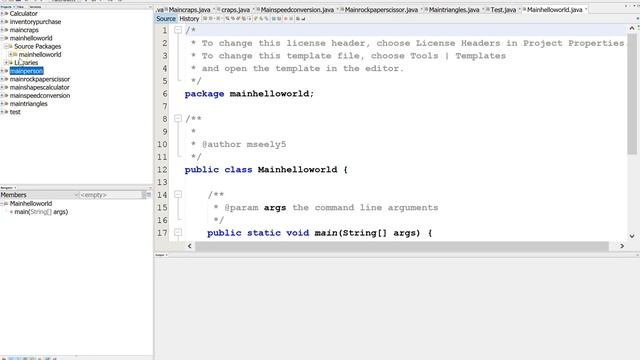Click the editor vertical scrollbar down arrow
This screenshot has height=360, width=640.
tap(632, 236)
